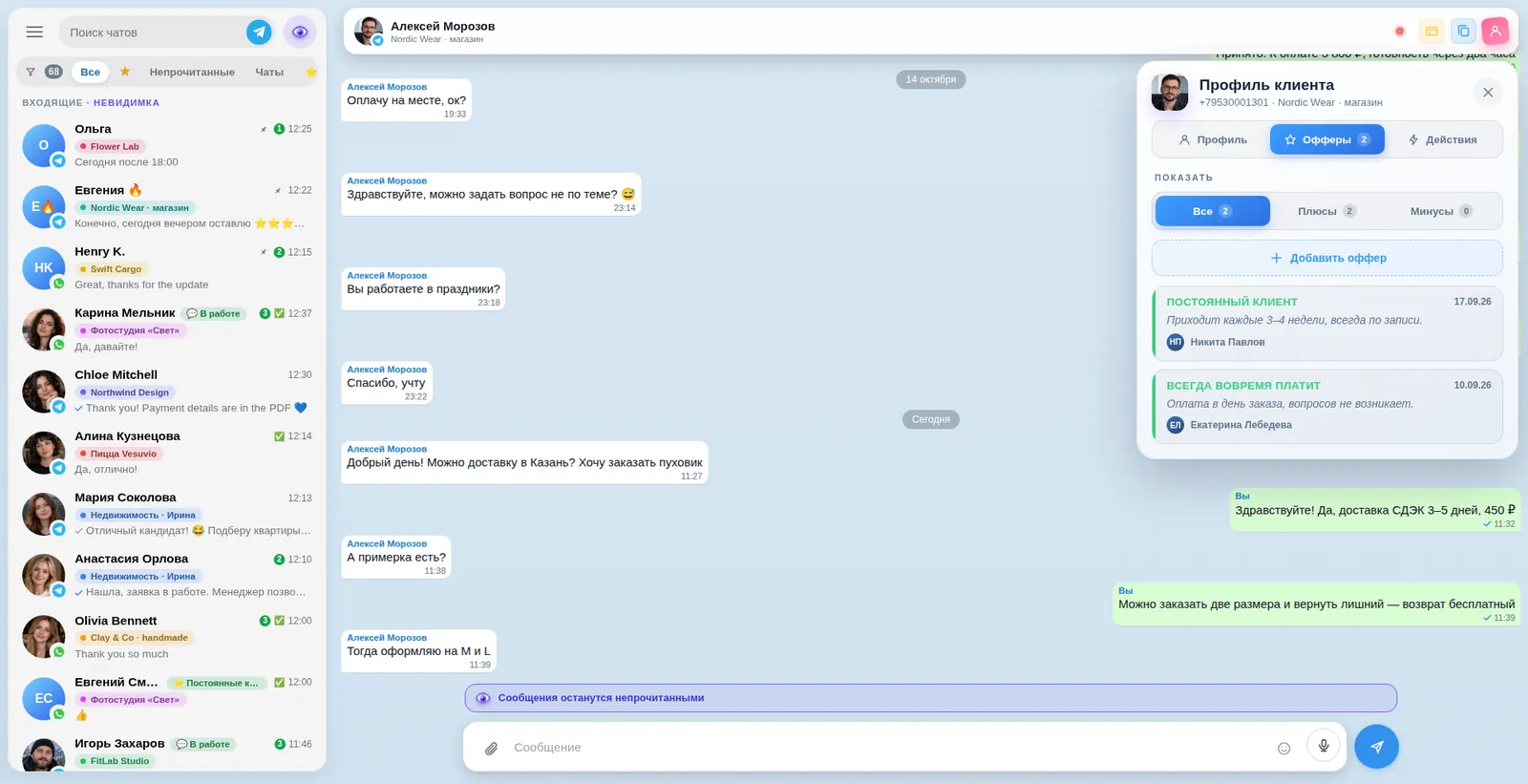The image size is (1528, 784).
Task: Show all offers with the Все segment
Action: click(1213, 211)
